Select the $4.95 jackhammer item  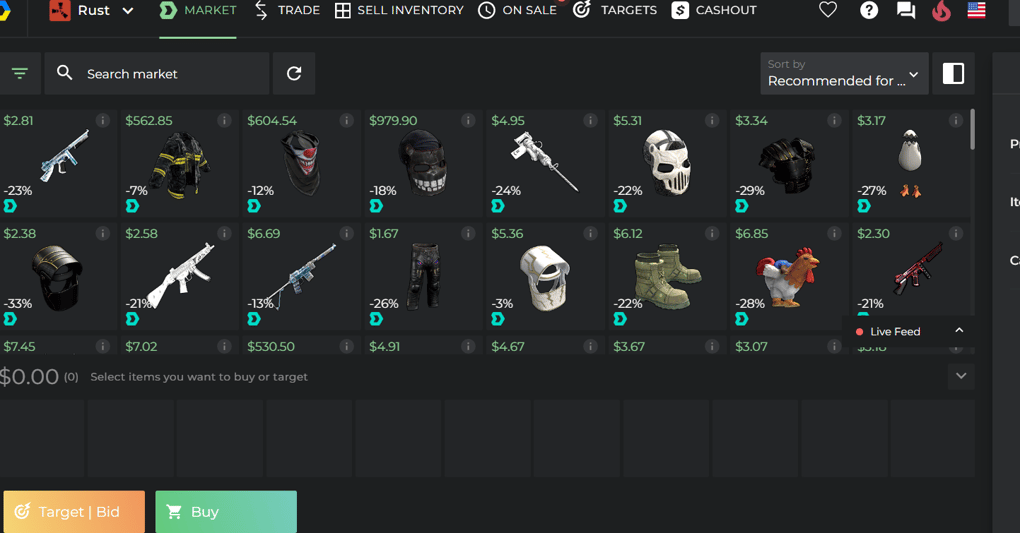pos(546,163)
